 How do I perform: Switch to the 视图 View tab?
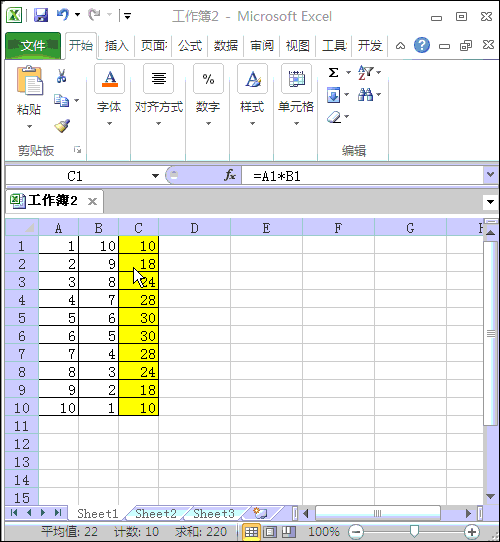(x=298, y=46)
